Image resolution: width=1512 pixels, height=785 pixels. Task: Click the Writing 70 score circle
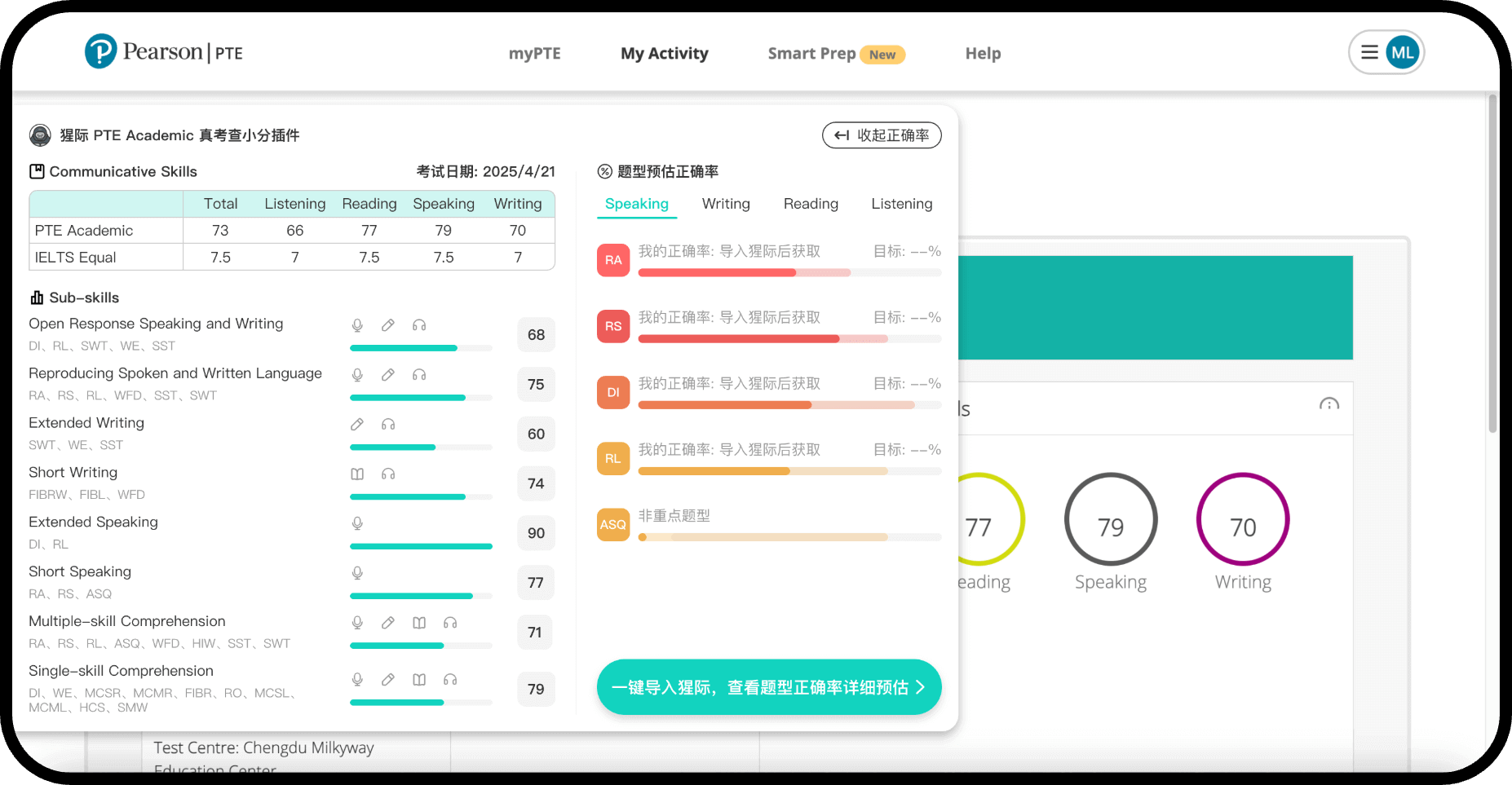[1243, 519]
